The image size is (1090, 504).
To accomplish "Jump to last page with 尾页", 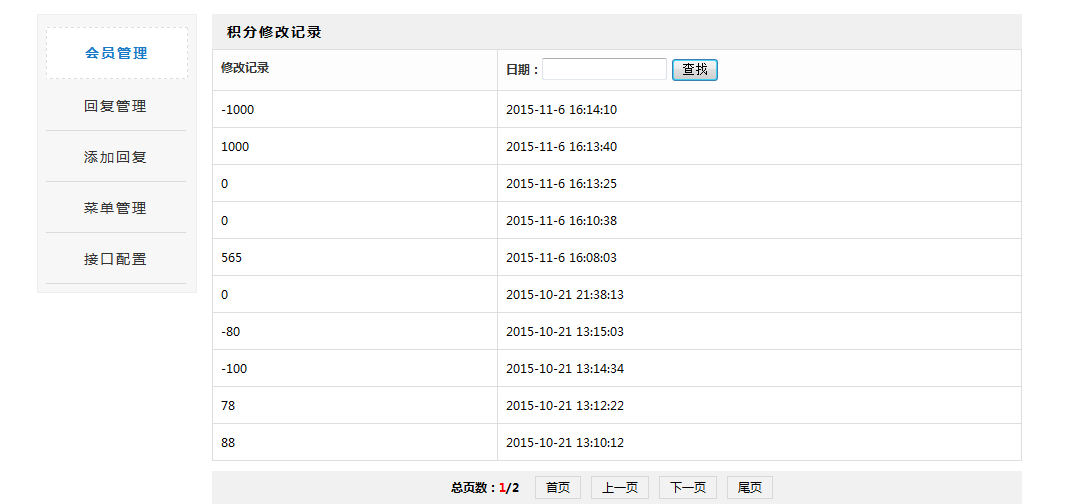I will (749, 487).
